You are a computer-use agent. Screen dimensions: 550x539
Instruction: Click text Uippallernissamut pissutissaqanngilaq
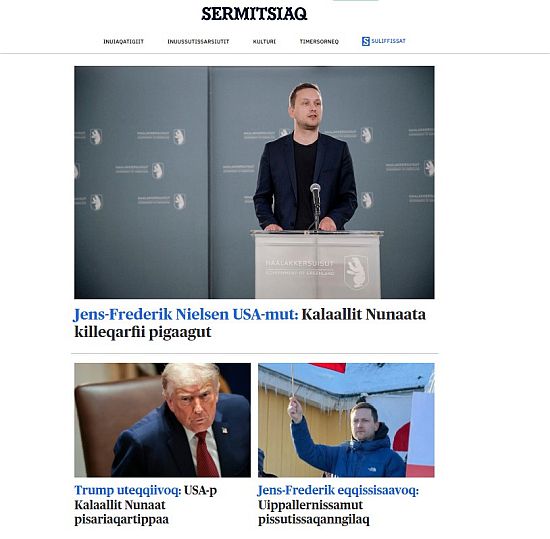tap(314, 512)
